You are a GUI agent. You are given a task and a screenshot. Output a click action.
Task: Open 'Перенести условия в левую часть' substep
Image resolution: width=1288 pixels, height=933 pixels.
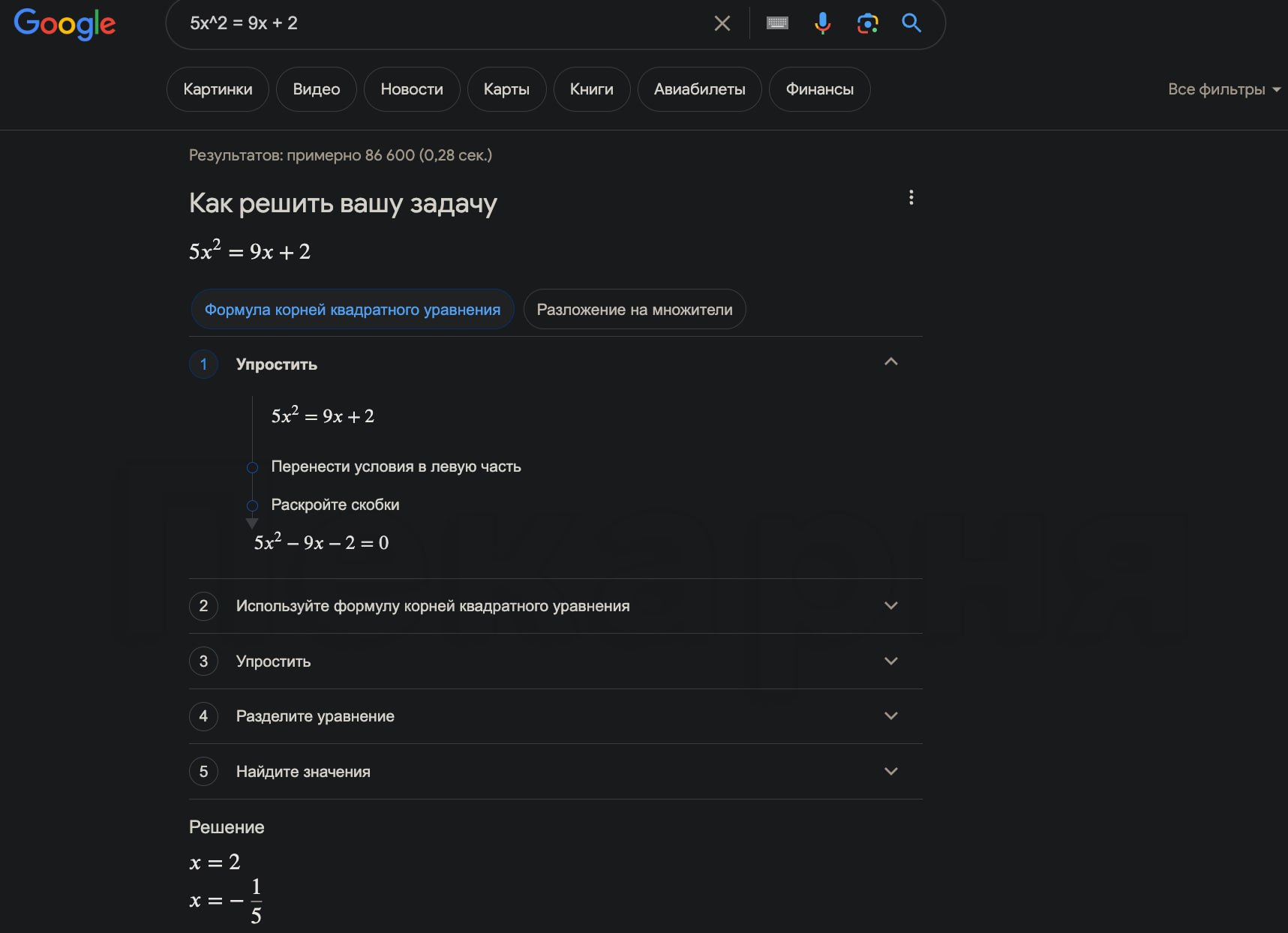395,466
